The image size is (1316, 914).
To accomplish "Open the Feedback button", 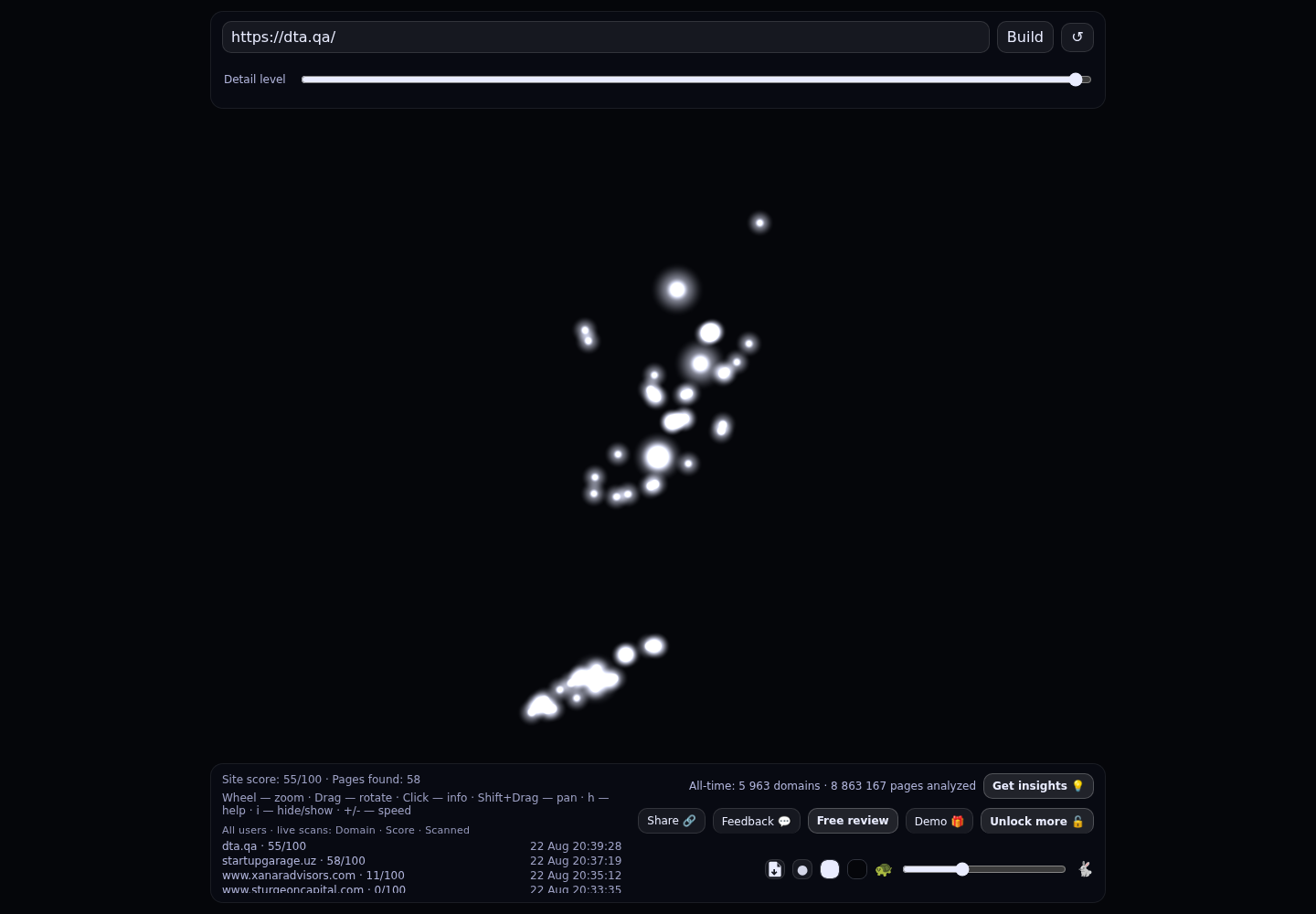I will (x=757, y=821).
